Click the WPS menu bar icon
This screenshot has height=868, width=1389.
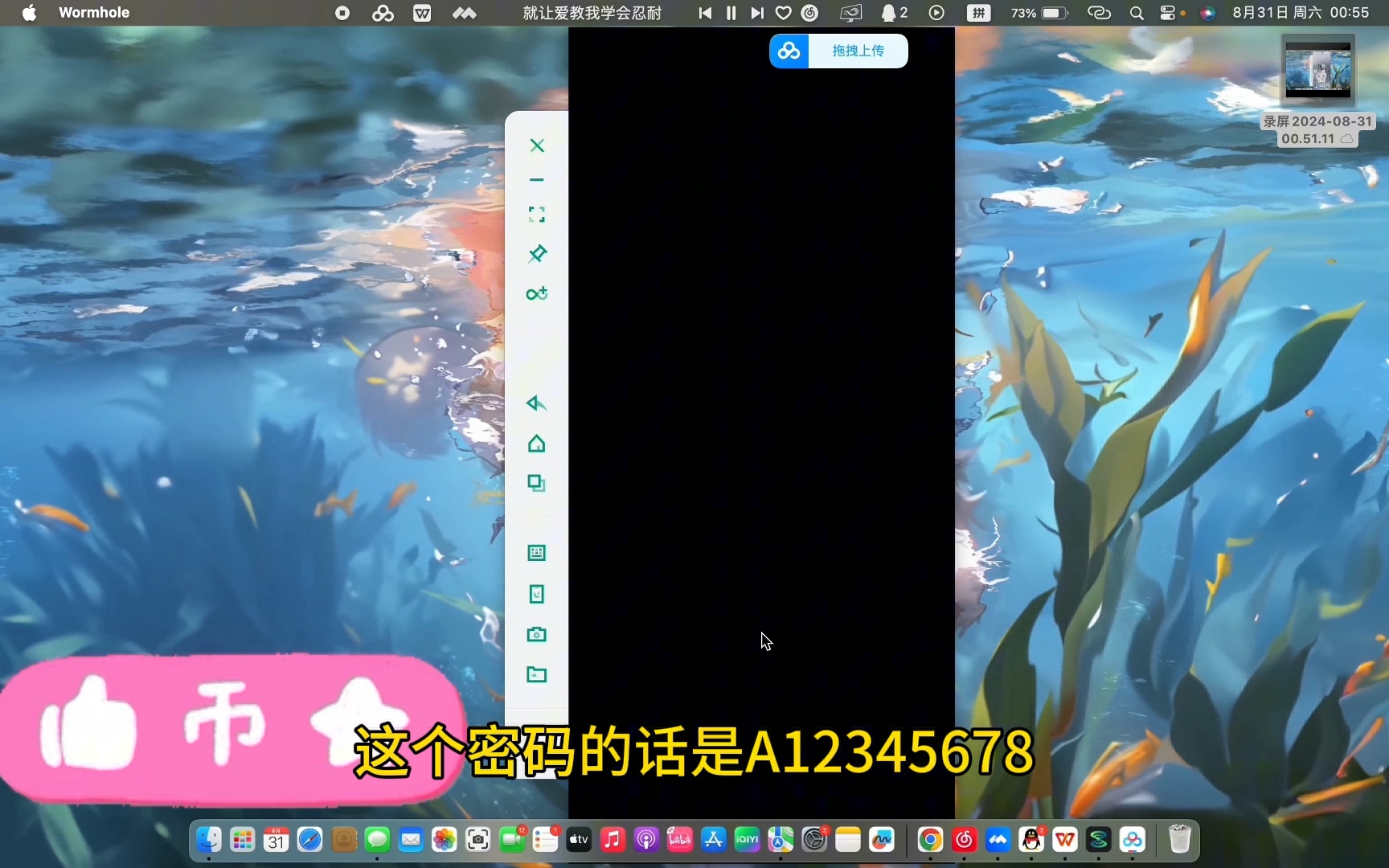pos(422,13)
